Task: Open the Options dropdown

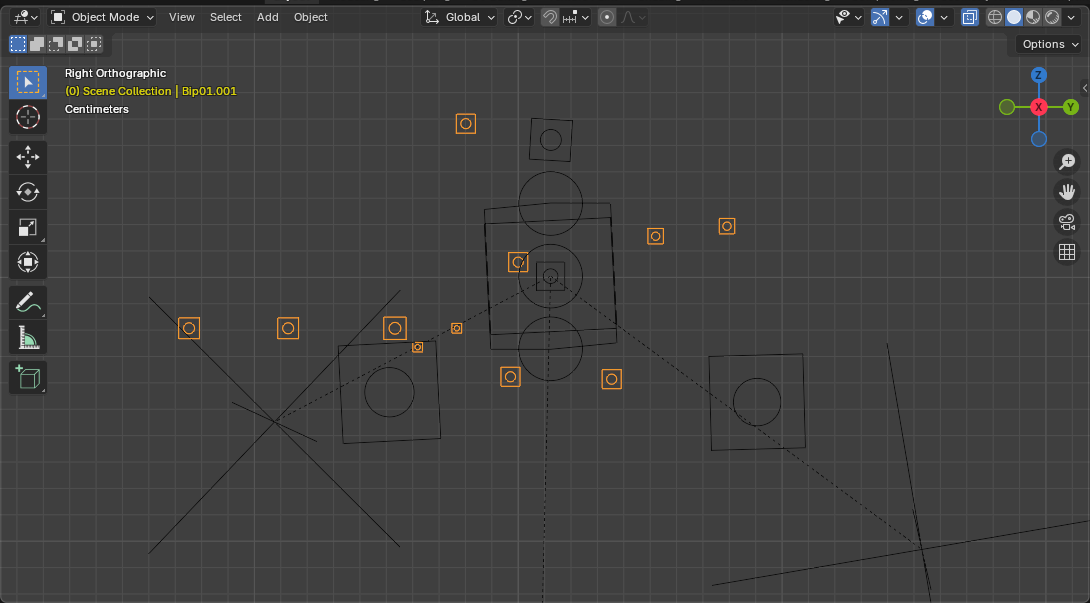Action: pyautogui.click(x=1050, y=45)
